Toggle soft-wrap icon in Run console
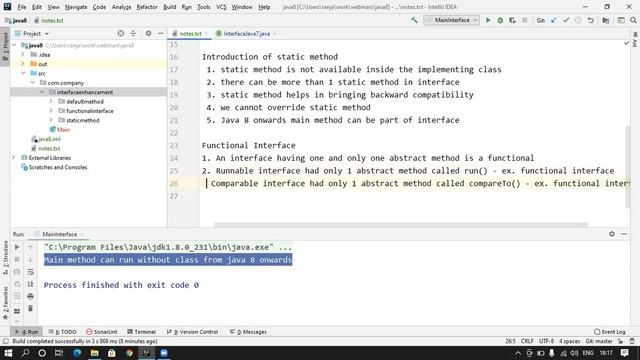This screenshot has height=360, width=640. pos(30,271)
